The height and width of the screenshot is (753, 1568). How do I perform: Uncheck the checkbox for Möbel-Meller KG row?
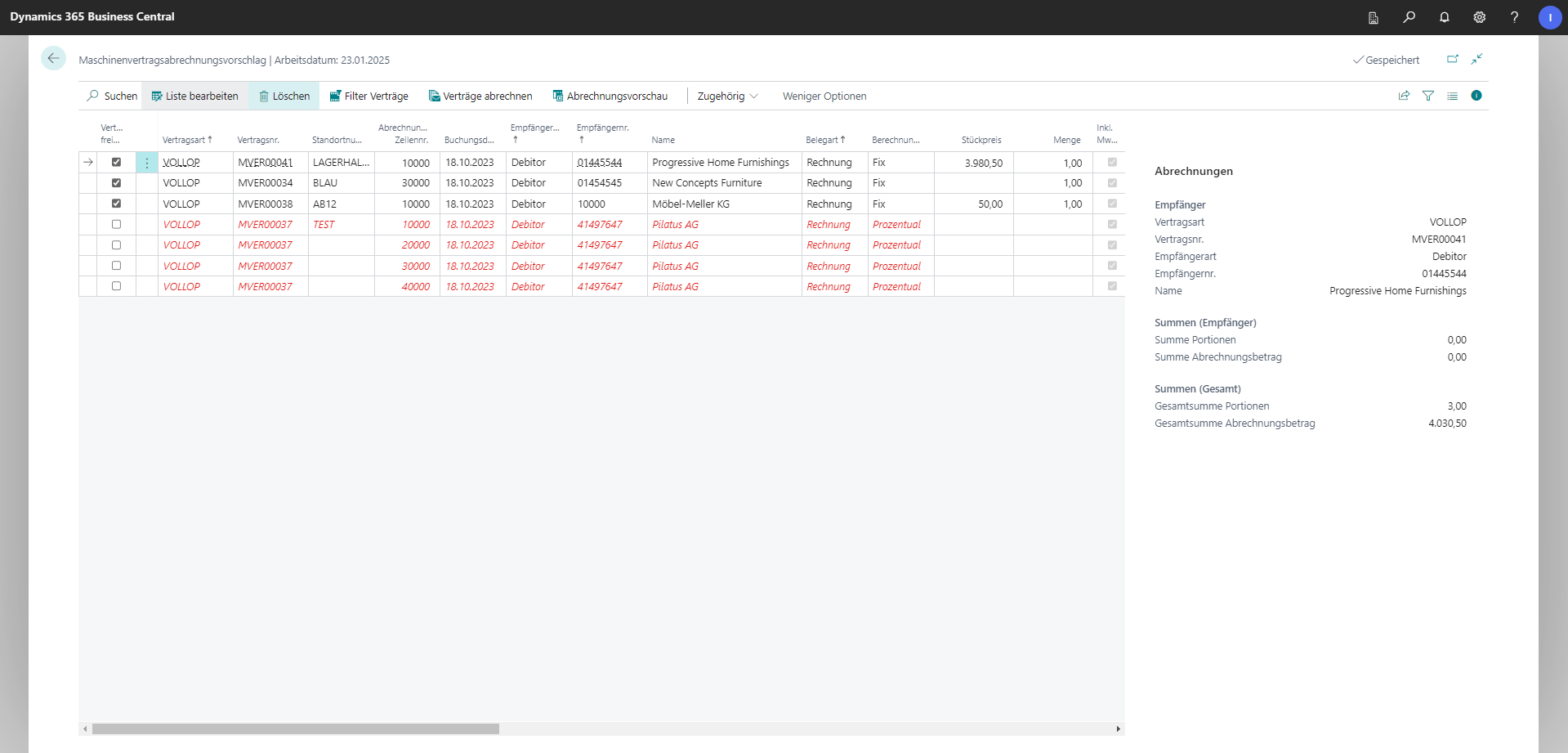point(116,204)
